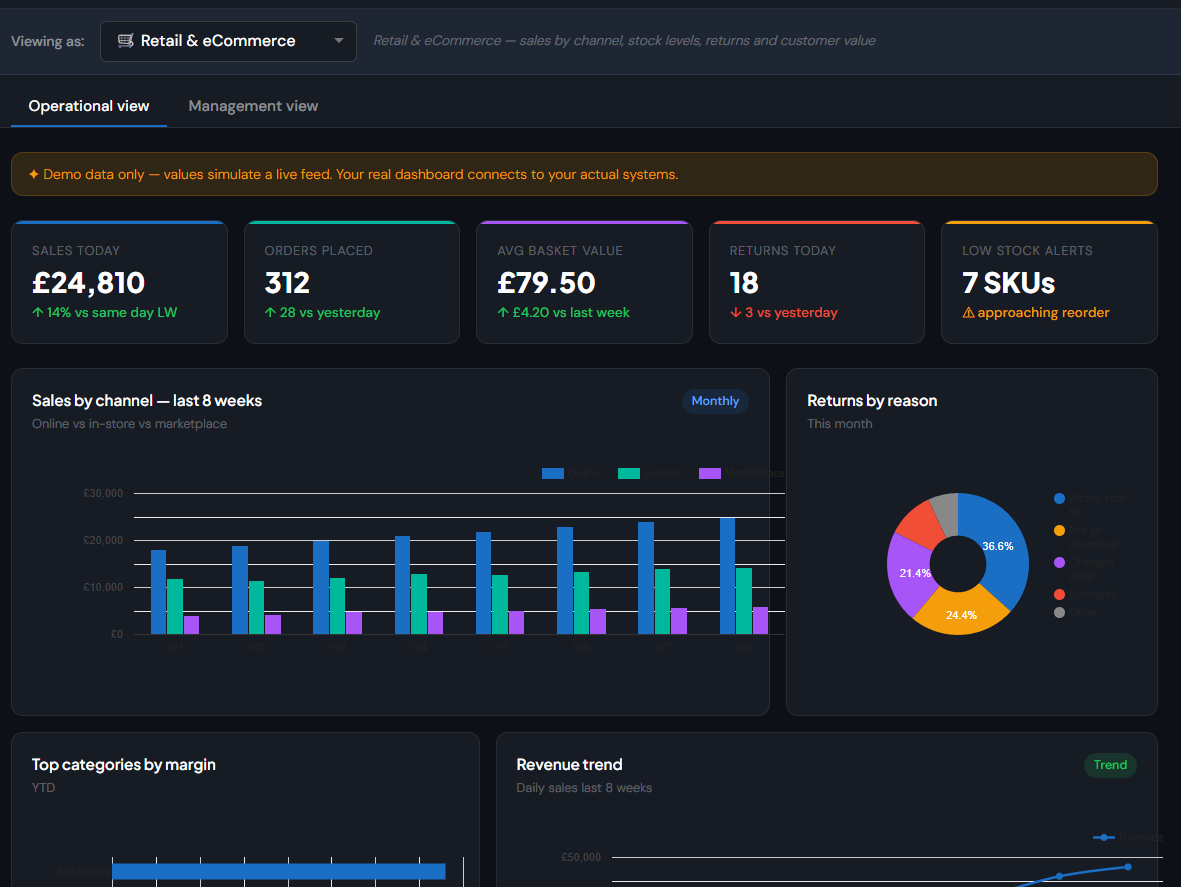Click the 7 SKUs low stock value

coord(1009,283)
